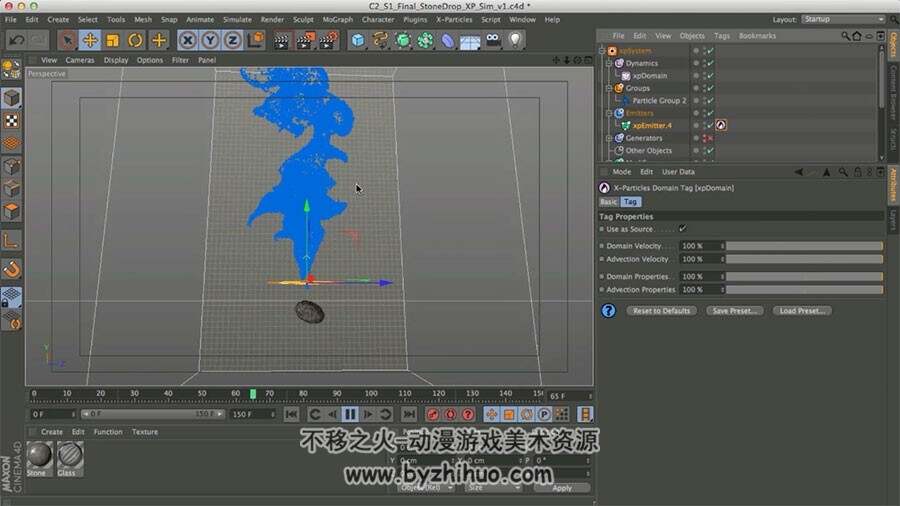900x506 pixels.
Task: Select the Glass material thumbnail
Action: click(x=70, y=460)
